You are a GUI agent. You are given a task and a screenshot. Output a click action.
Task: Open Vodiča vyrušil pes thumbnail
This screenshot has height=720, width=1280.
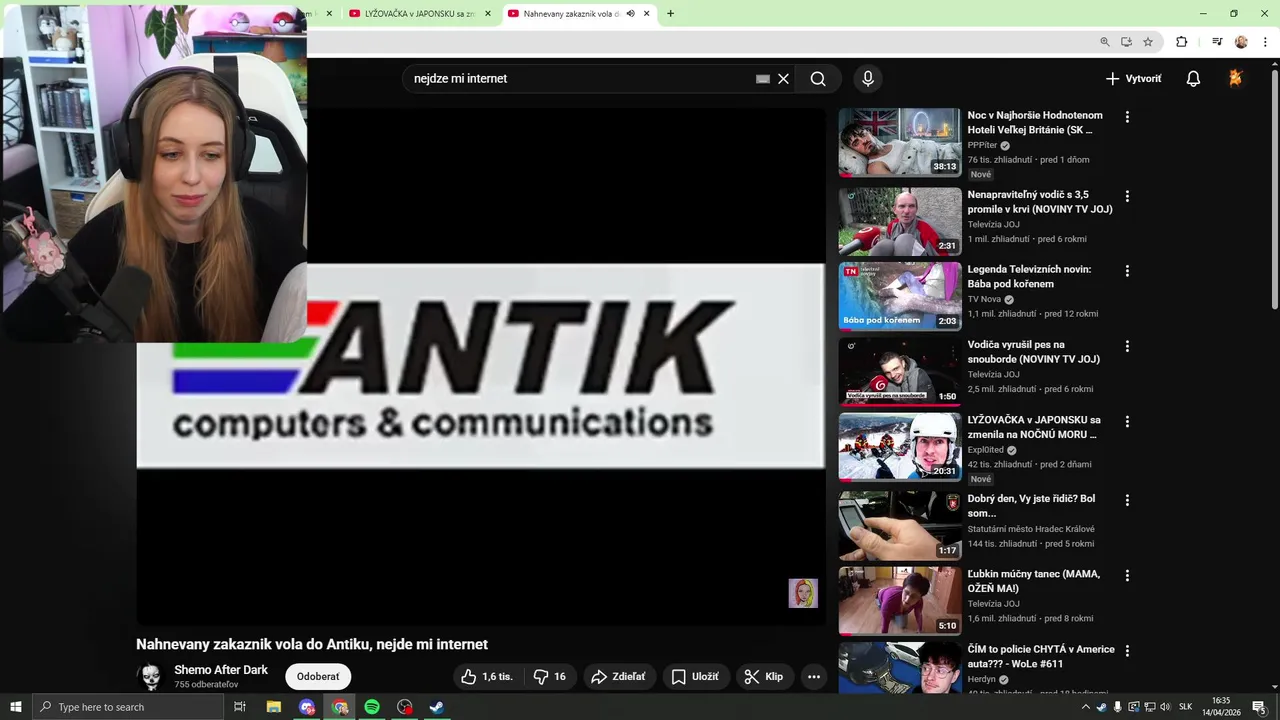(899, 371)
